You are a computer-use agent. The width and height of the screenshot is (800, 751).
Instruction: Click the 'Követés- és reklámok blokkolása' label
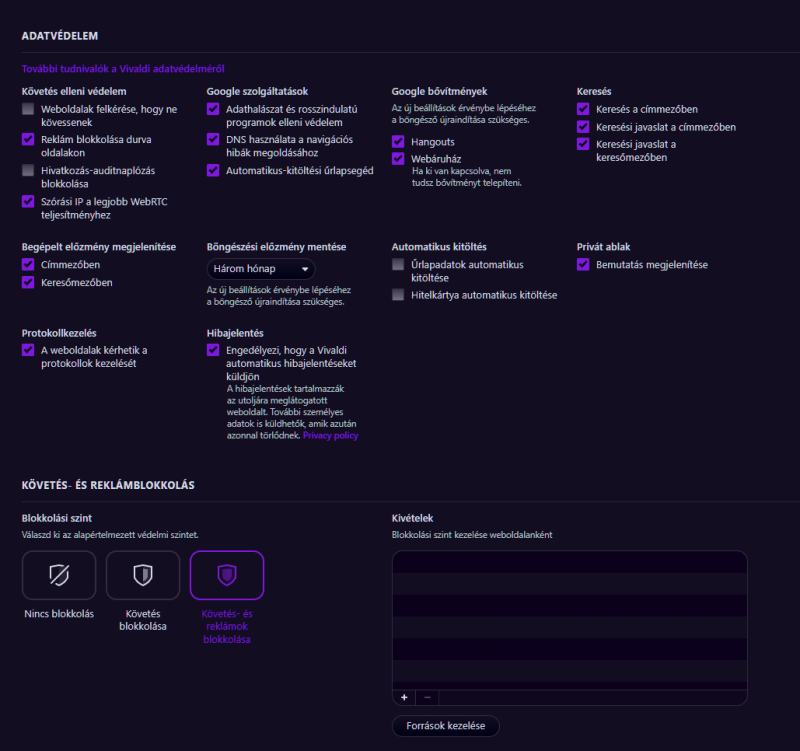click(x=227, y=627)
